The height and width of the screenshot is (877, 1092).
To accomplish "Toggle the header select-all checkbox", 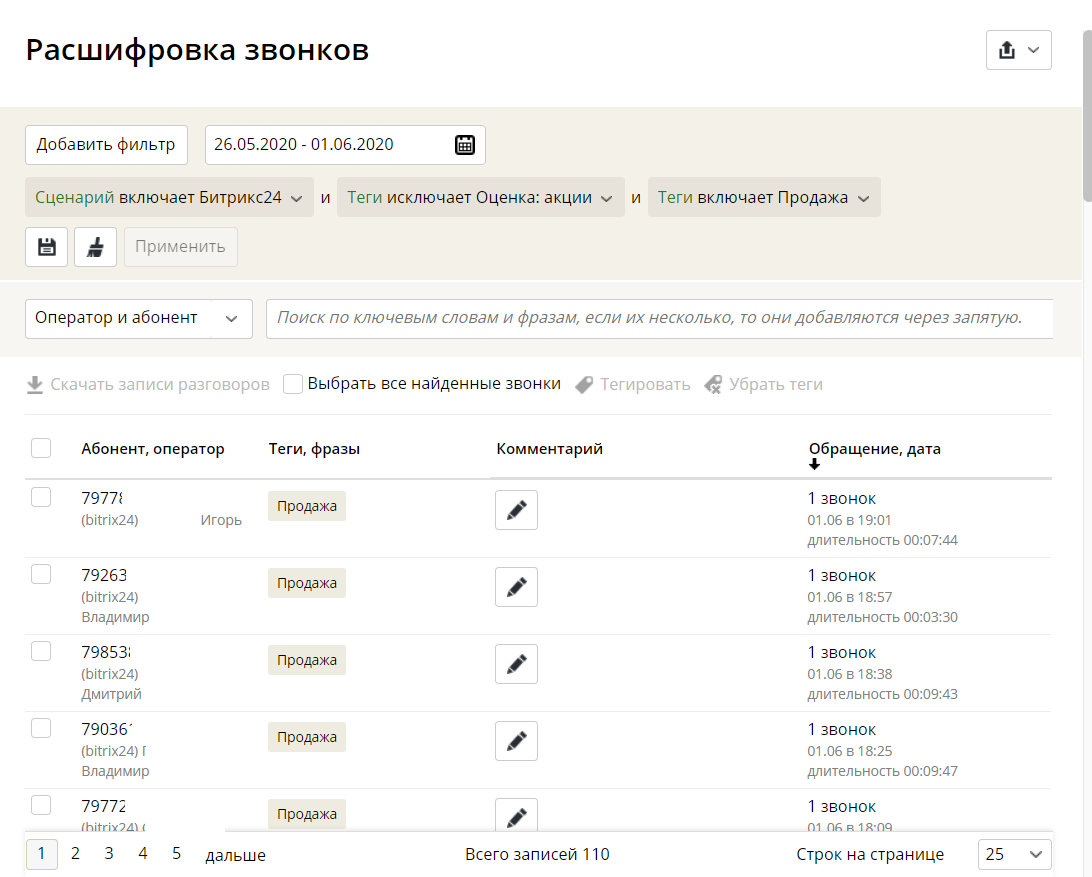I will 41,448.
